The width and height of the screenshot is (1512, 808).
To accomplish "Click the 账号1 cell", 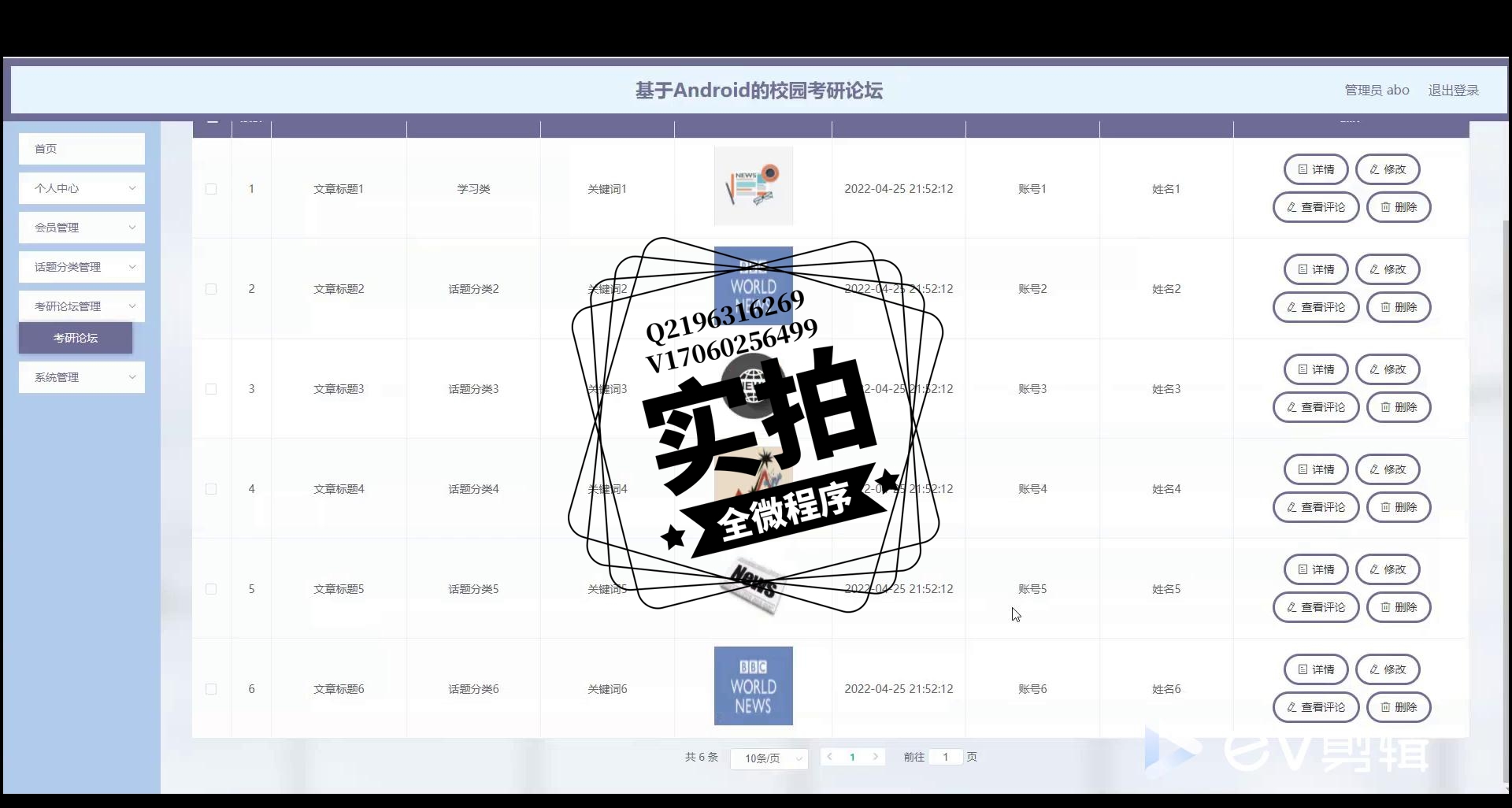I will coord(1032,189).
